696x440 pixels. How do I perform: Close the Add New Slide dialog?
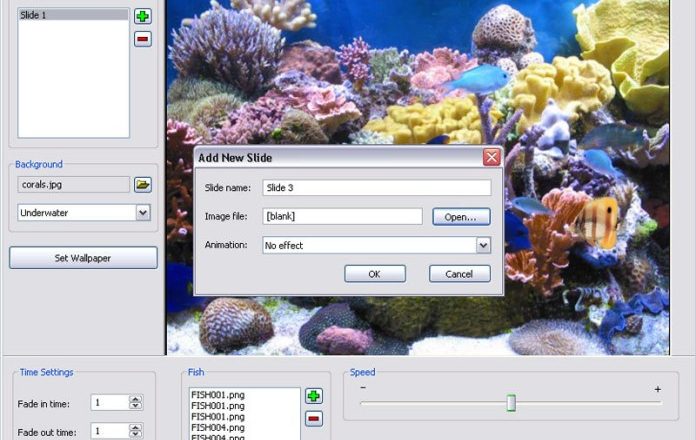[491, 157]
